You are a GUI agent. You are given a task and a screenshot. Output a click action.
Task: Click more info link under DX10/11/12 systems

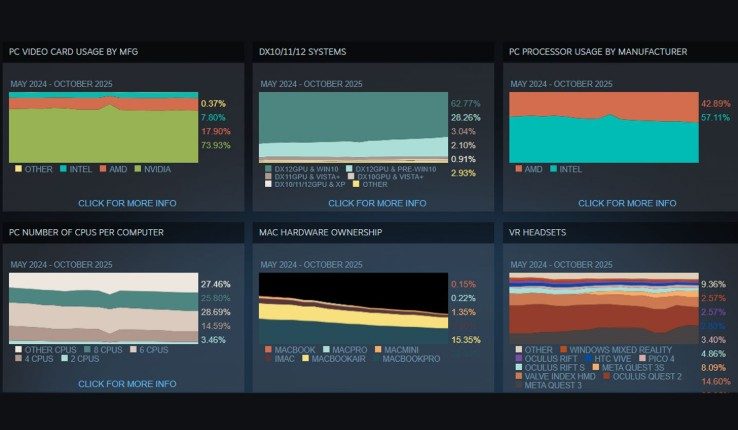tap(377, 203)
